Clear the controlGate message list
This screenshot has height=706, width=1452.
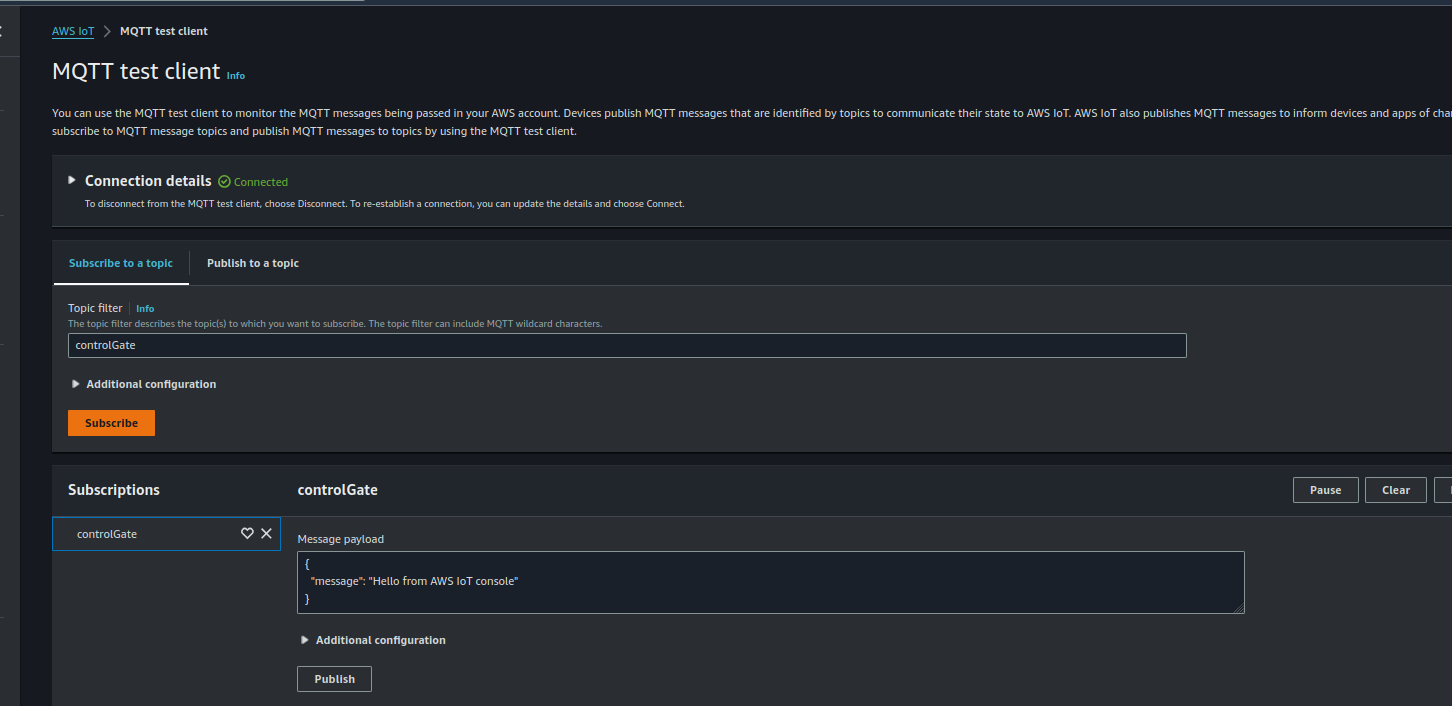[1395, 490]
